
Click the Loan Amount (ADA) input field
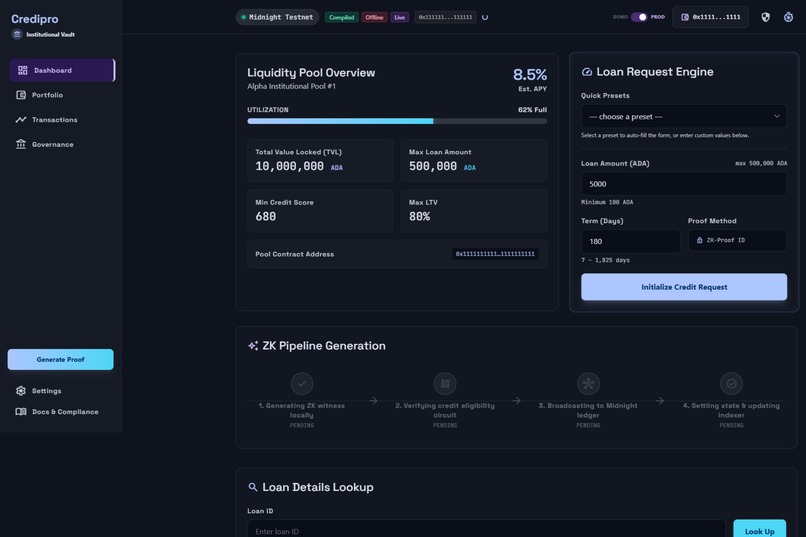pyautogui.click(x=684, y=184)
